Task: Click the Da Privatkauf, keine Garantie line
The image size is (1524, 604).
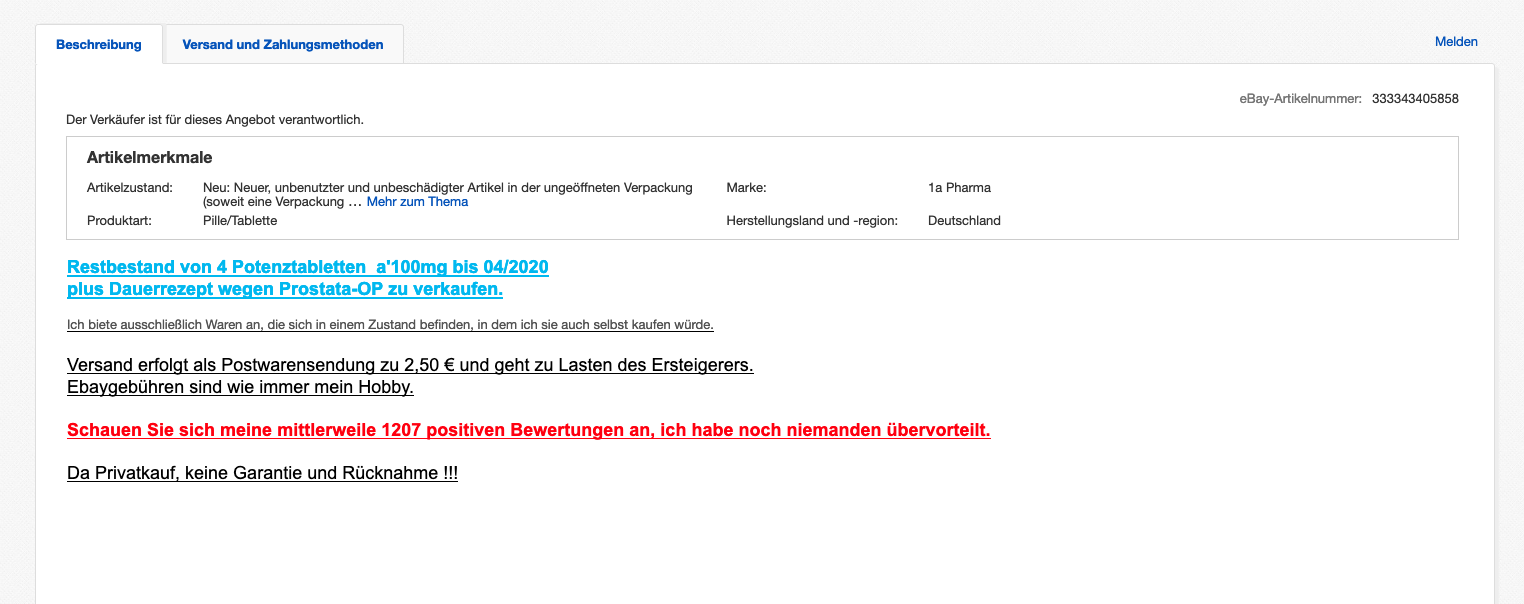Action: pyautogui.click(x=262, y=474)
